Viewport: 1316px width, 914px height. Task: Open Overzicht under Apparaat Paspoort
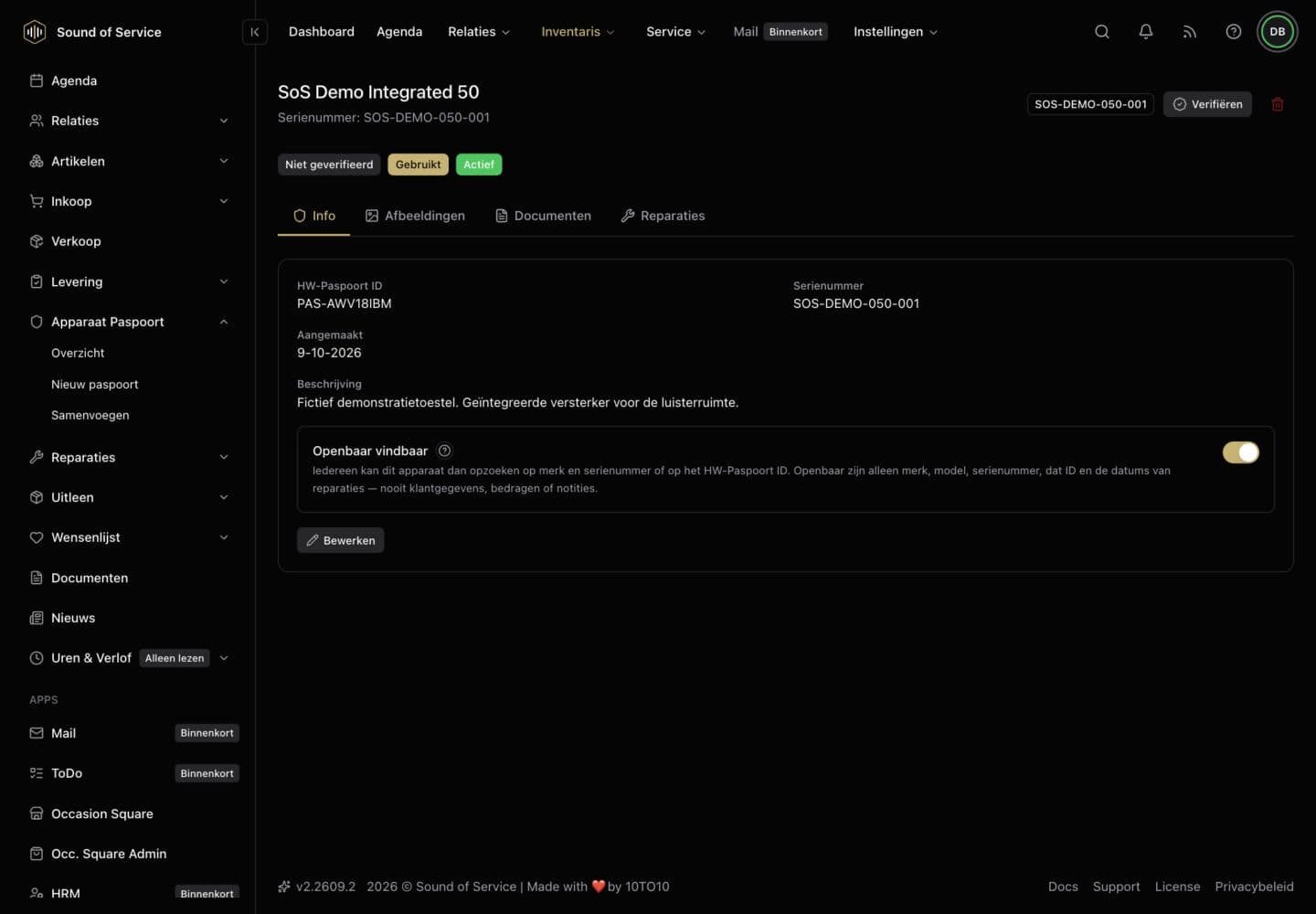78,354
